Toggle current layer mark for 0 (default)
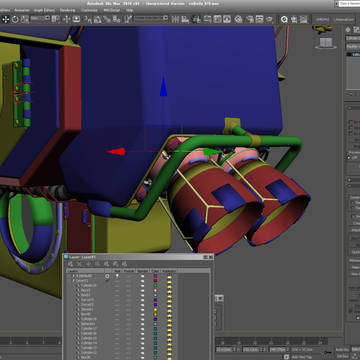Screen dimensions: 360x360 click(107, 276)
